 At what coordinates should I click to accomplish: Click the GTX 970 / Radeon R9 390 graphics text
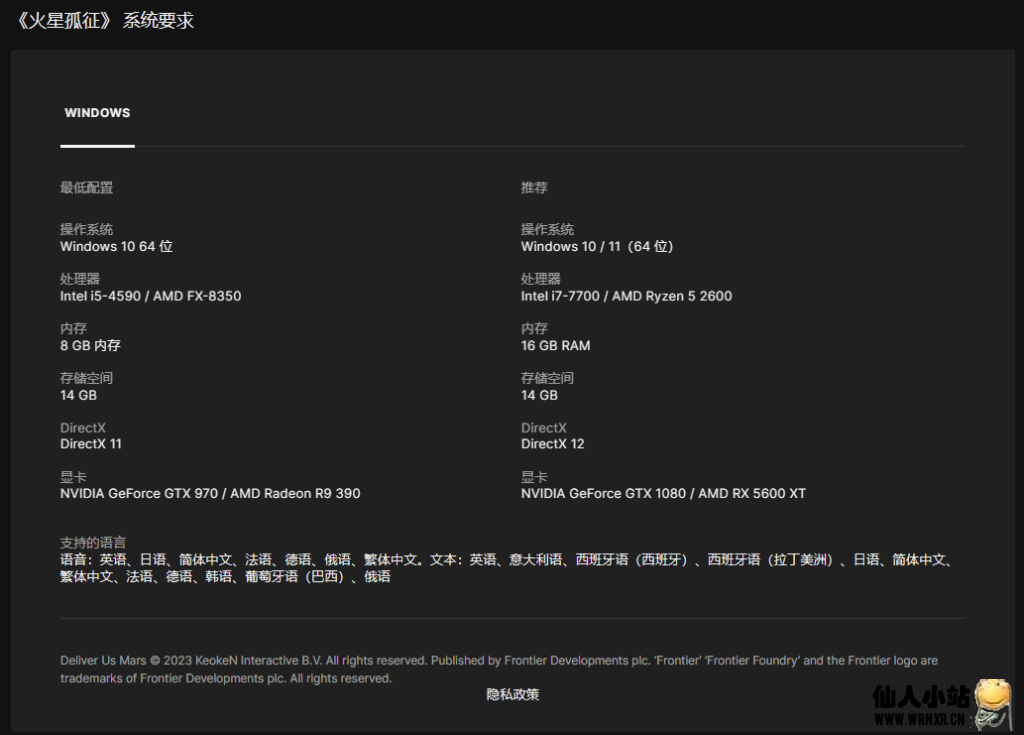210,493
